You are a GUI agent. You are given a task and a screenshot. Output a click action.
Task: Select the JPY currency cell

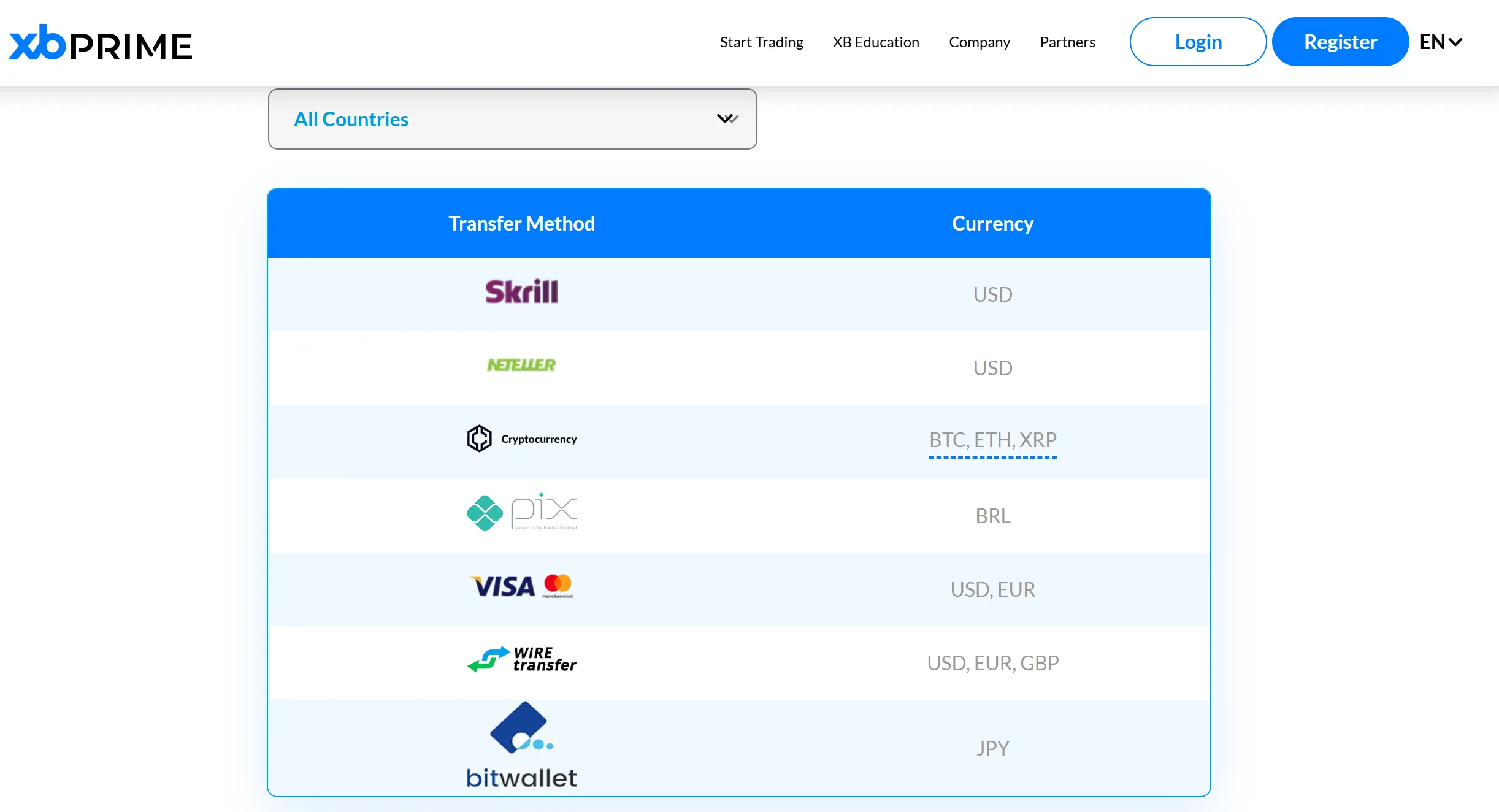pyautogui.click(x=992, y=748)
